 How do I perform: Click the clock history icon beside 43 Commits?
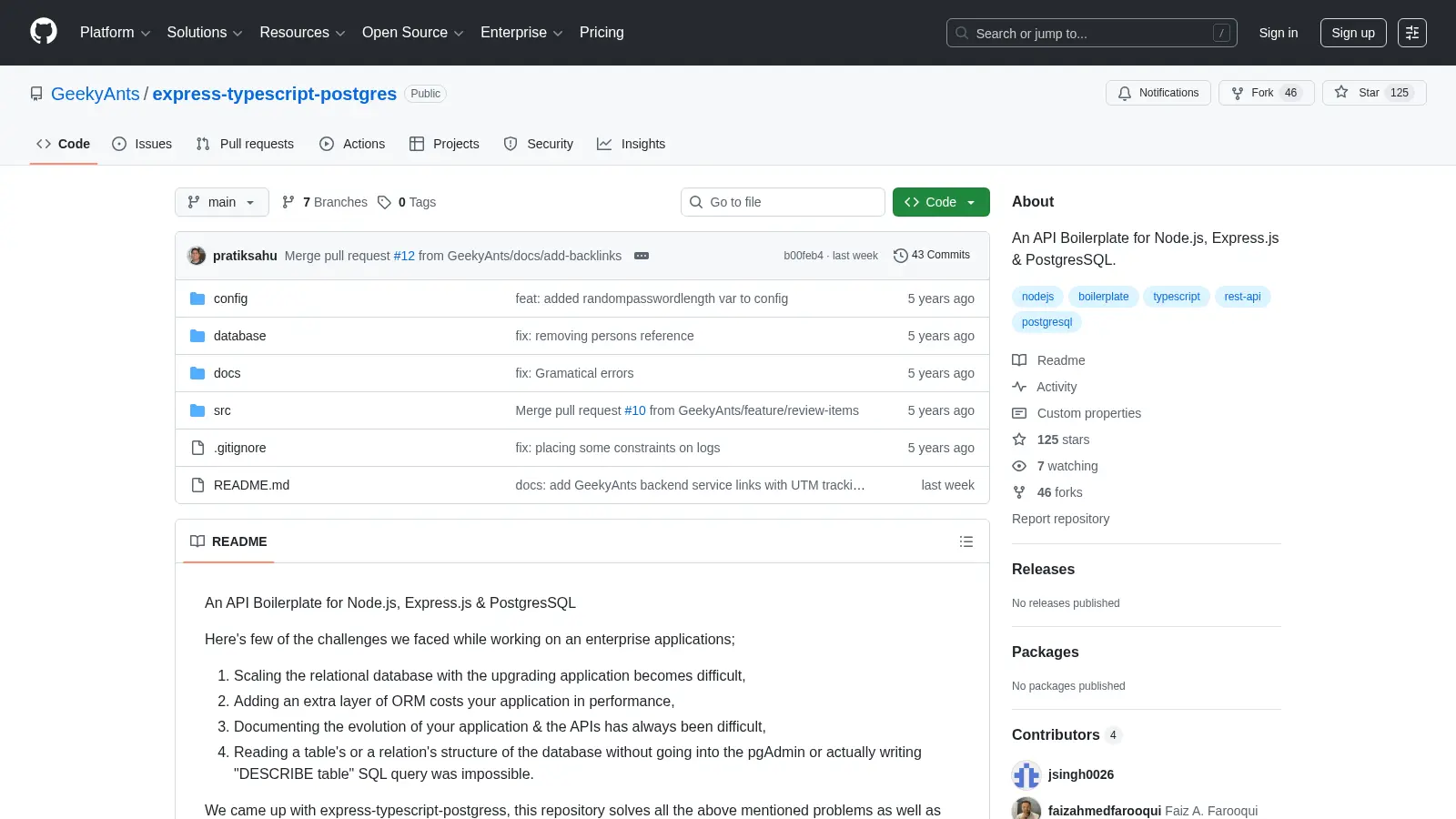[901, 256]
